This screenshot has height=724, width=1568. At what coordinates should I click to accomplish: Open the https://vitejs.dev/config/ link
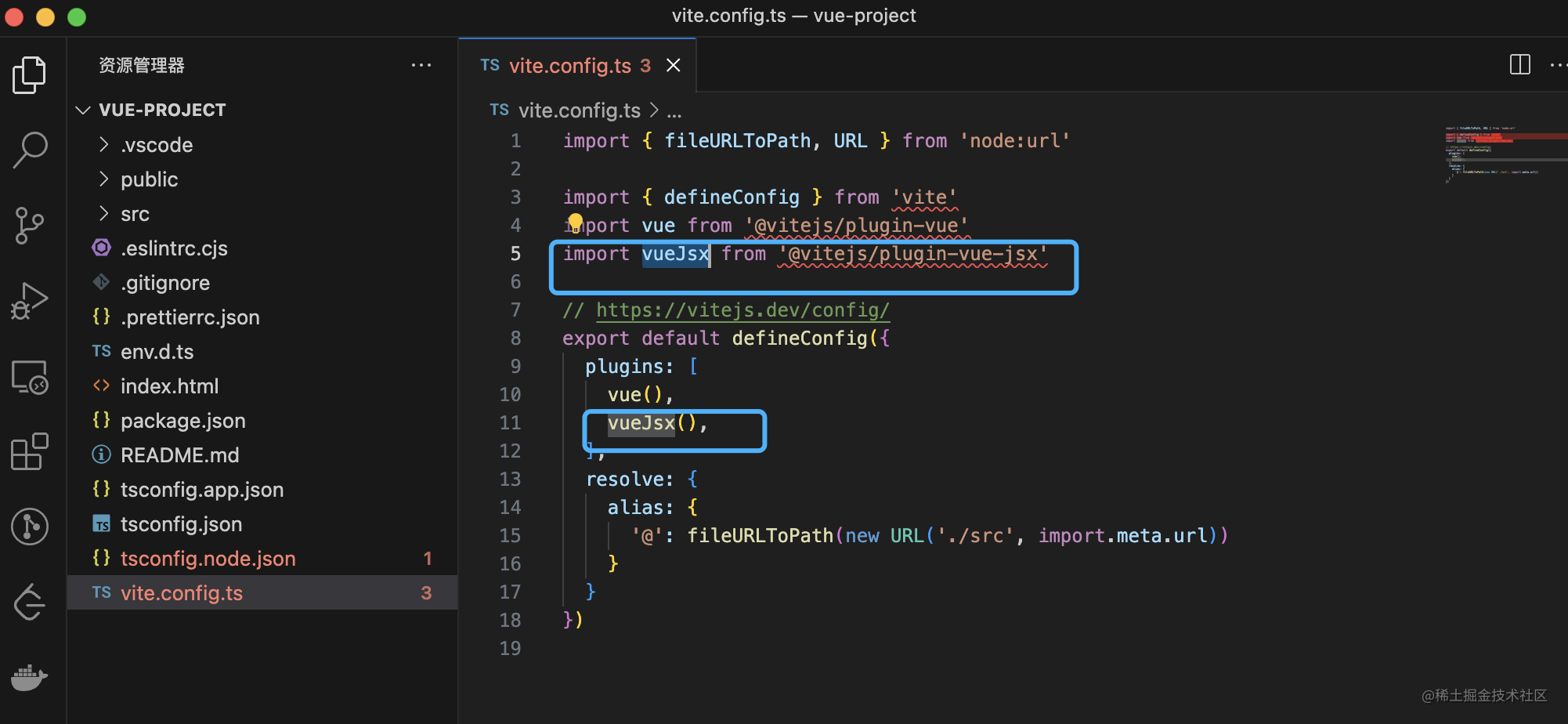[742, 310]
